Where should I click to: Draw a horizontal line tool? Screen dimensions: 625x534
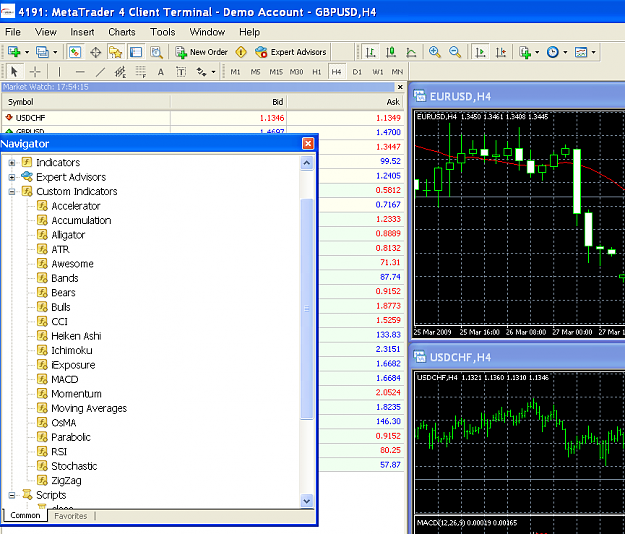click(80, 72)
